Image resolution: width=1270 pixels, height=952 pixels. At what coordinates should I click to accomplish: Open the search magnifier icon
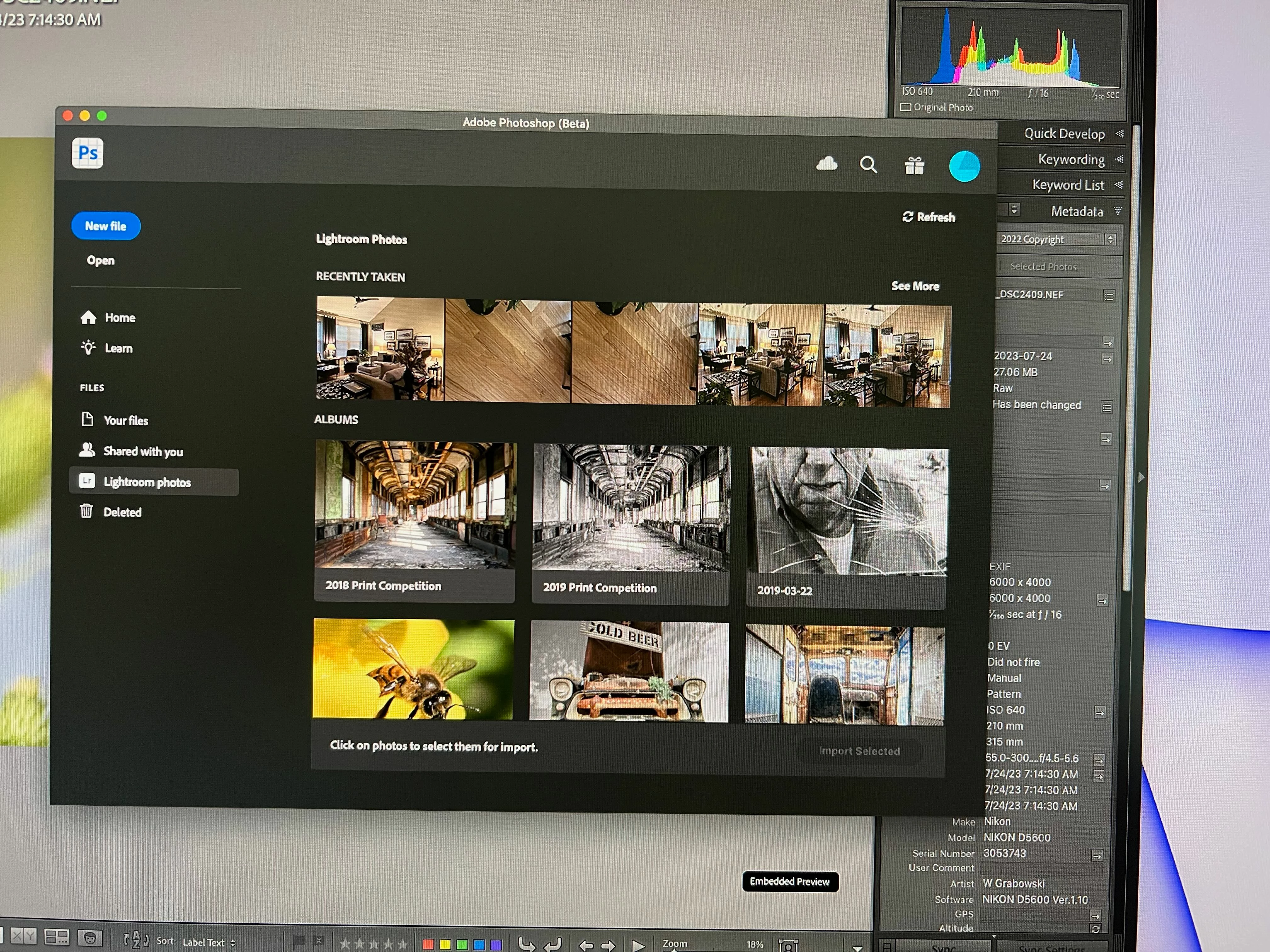pos(868,165)
